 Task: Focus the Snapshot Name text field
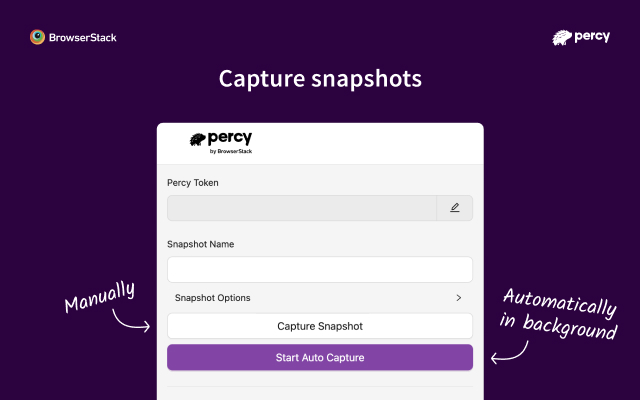(319, 270)
